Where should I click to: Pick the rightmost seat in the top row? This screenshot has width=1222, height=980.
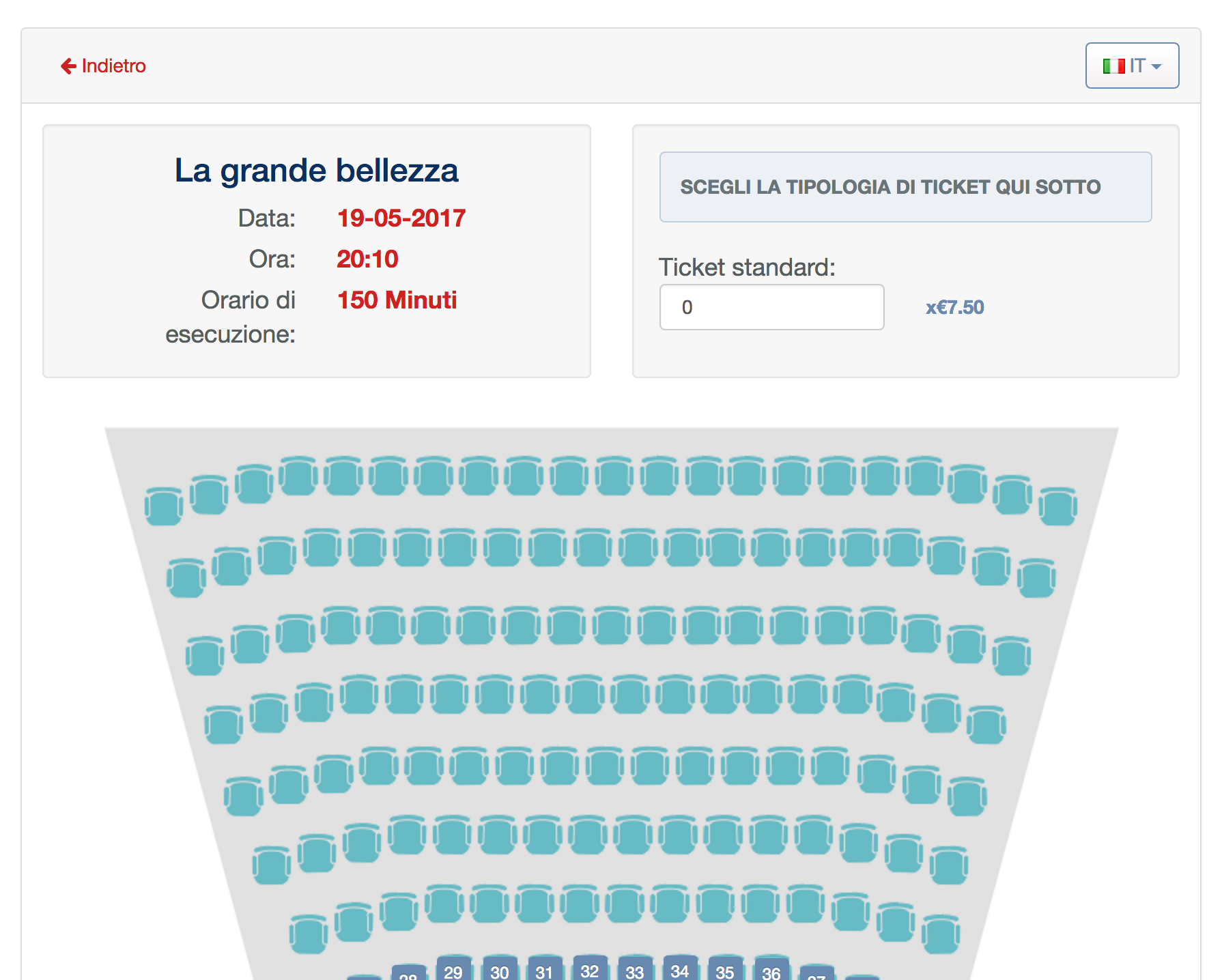pos(1057,506)
